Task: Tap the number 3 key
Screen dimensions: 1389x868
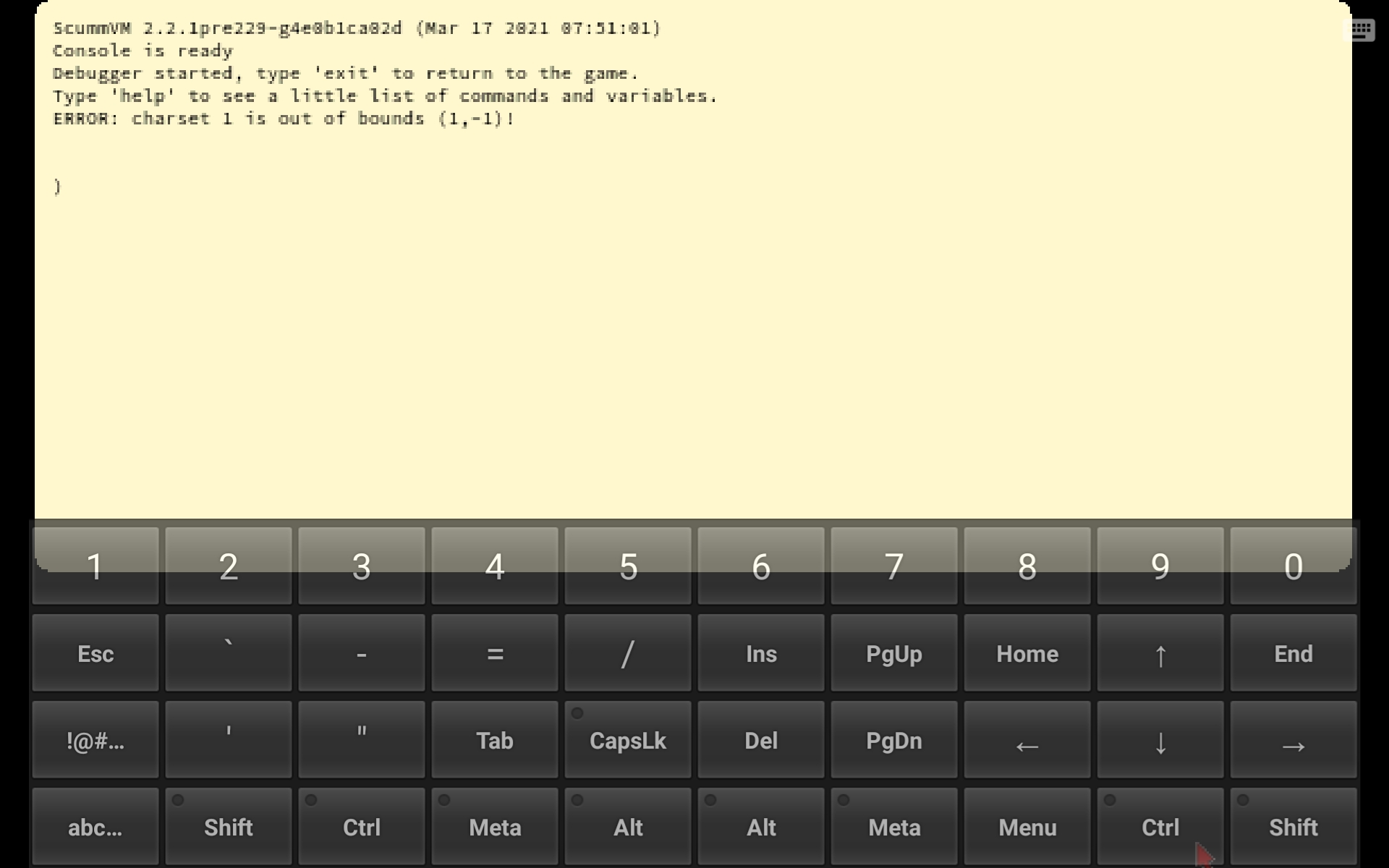Action: (362, 566)
